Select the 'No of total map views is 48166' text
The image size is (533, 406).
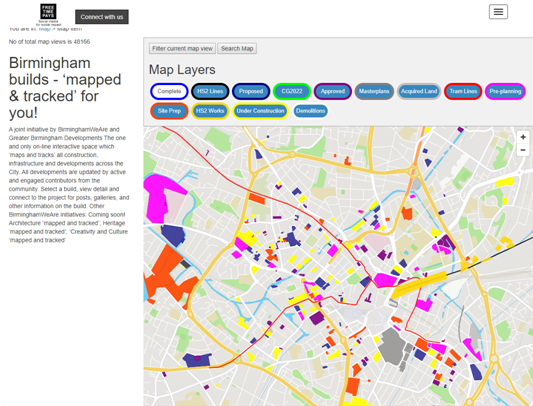click(49, 42)
